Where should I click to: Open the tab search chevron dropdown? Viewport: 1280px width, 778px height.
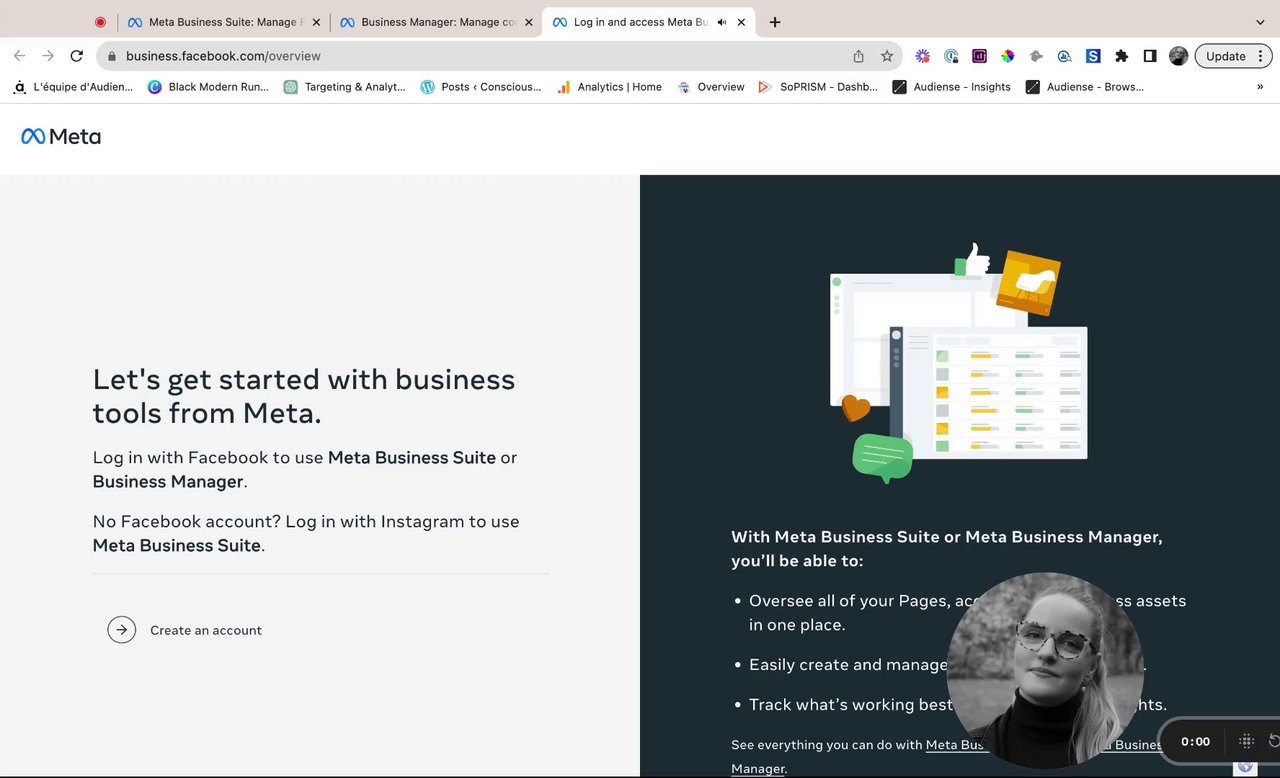point(1260,22)
